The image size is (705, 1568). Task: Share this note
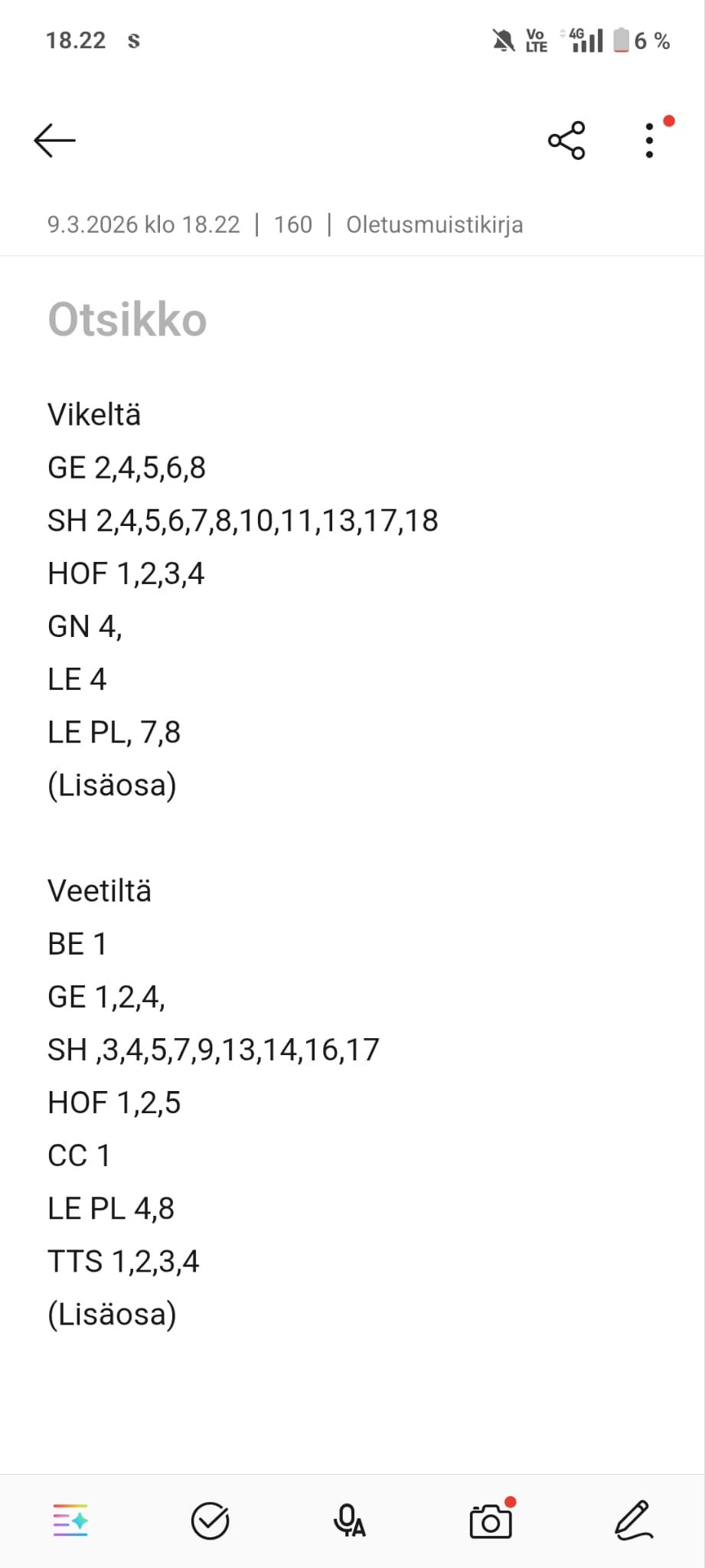point(566,141)
